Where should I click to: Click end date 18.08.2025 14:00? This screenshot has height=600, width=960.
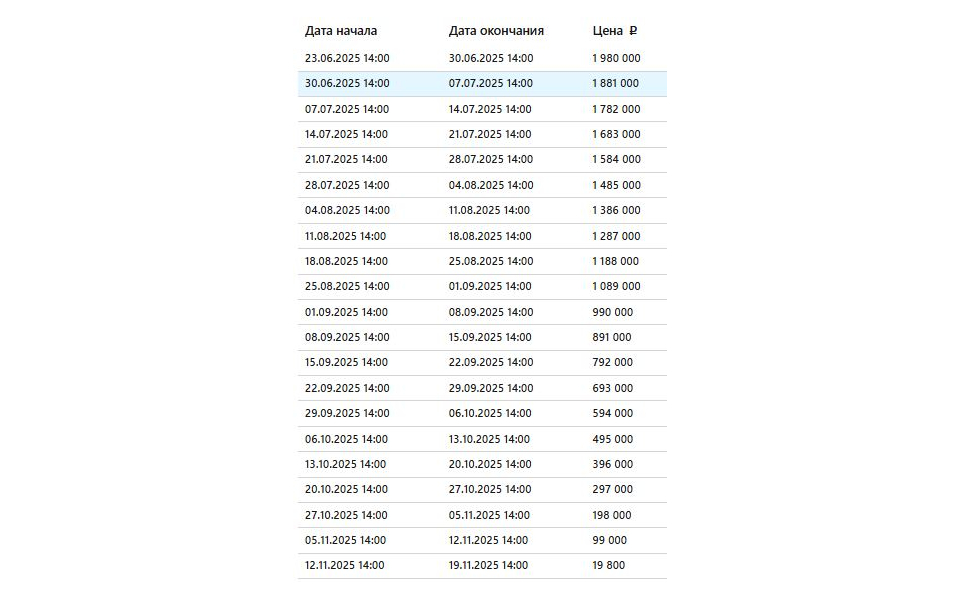(490, 236)
